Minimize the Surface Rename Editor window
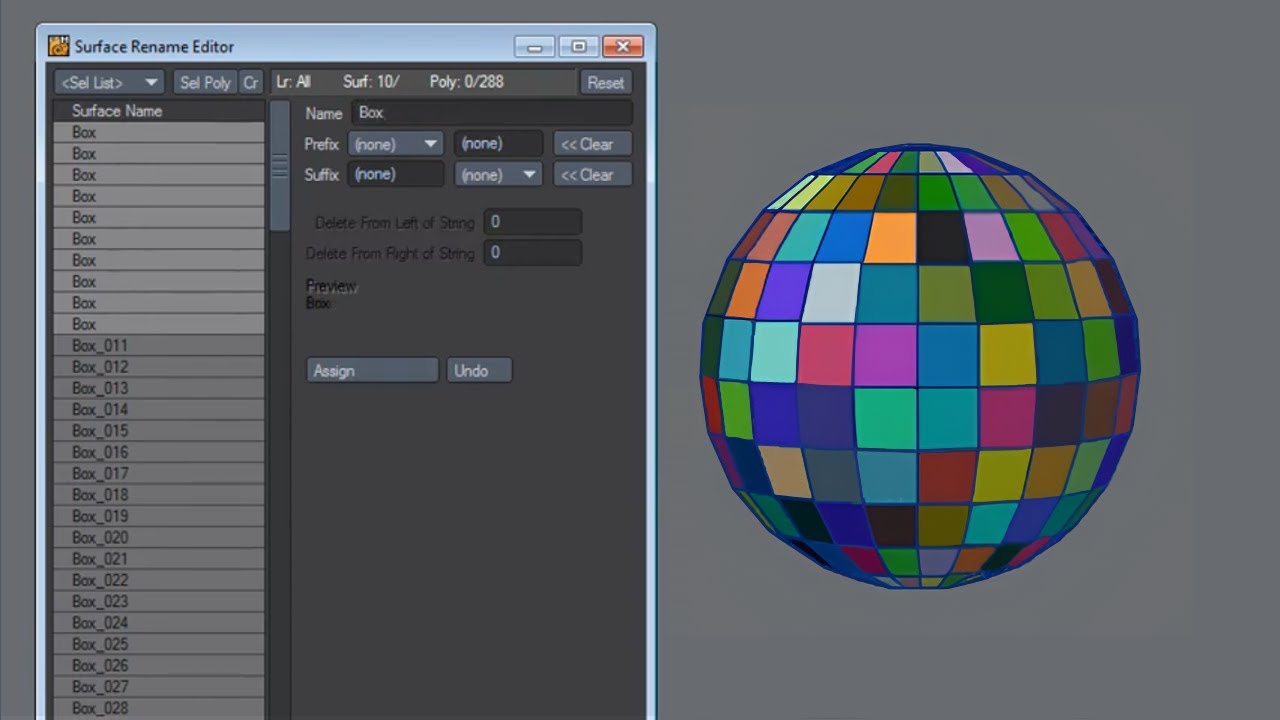 pos(535,46)
